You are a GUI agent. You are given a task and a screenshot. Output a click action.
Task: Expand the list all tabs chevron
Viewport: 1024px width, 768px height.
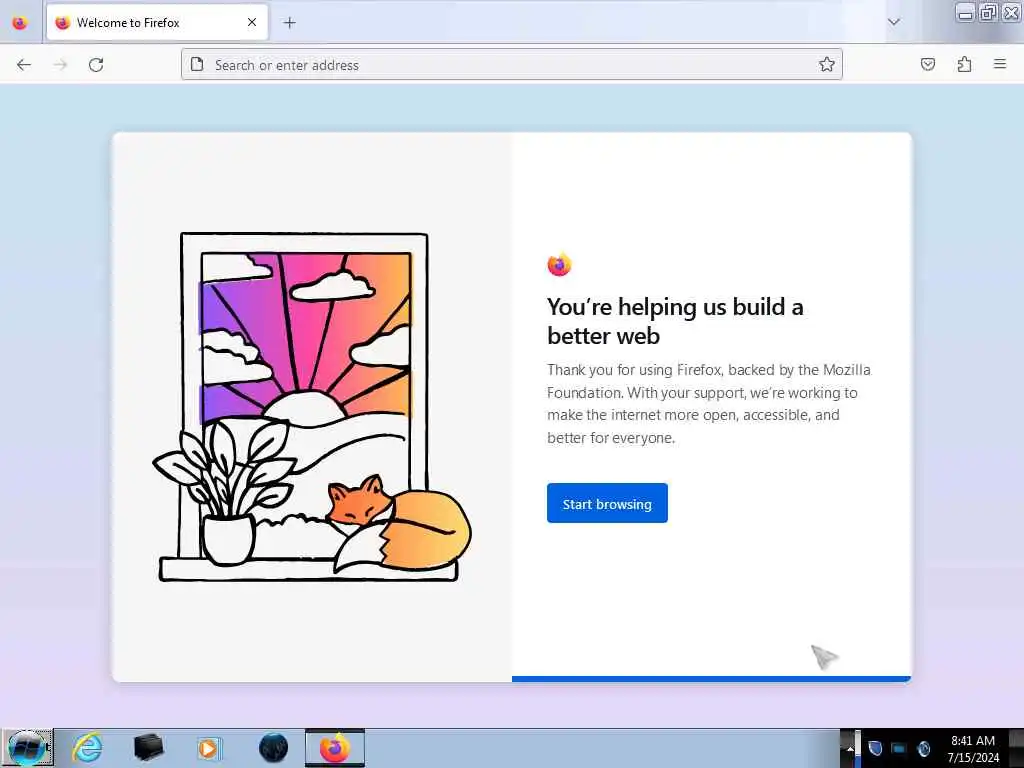(x=893, y=22)
